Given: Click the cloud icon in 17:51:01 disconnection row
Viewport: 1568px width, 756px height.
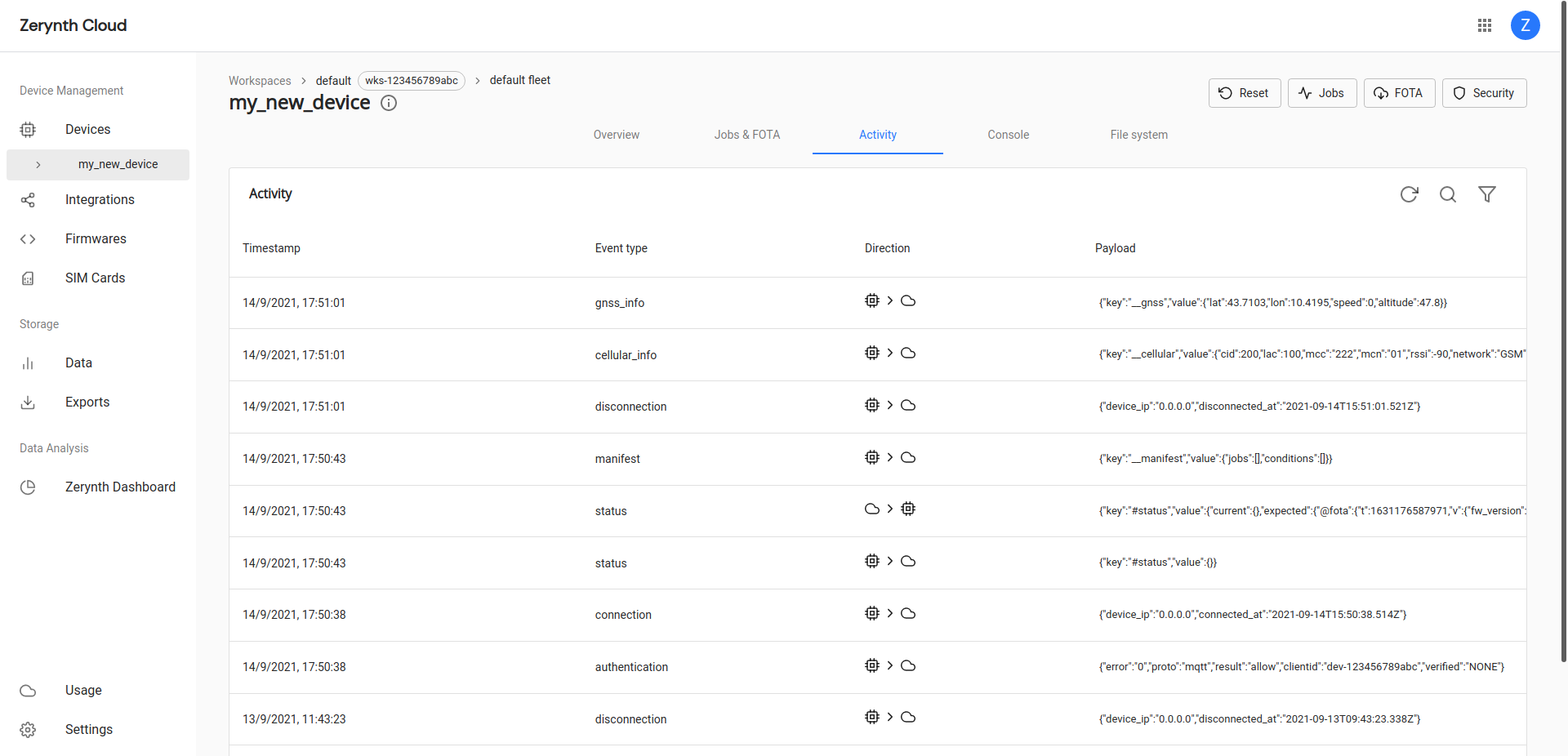Looking at the screenshot, I should click(x=908, y=405).
